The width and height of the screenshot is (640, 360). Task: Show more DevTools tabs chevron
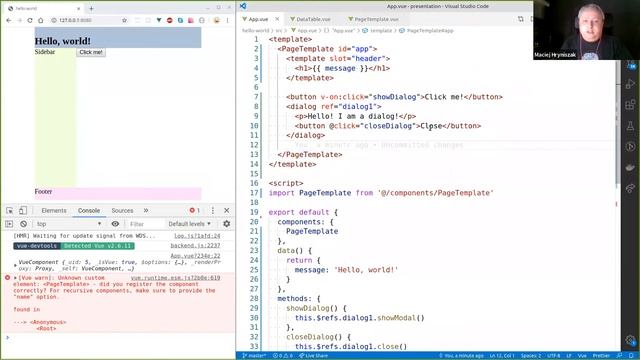click(x=146, y=211)
